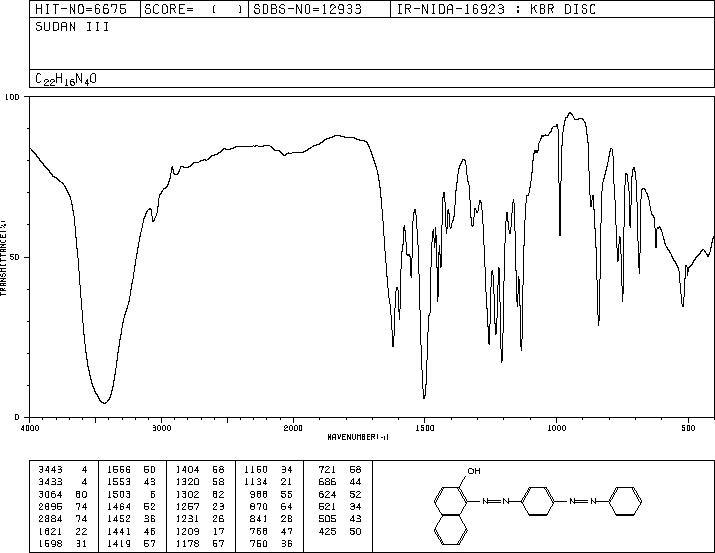Click the 3000 wavenumber axis tick label
Screen dimensions: 715x553
(162, 428)
